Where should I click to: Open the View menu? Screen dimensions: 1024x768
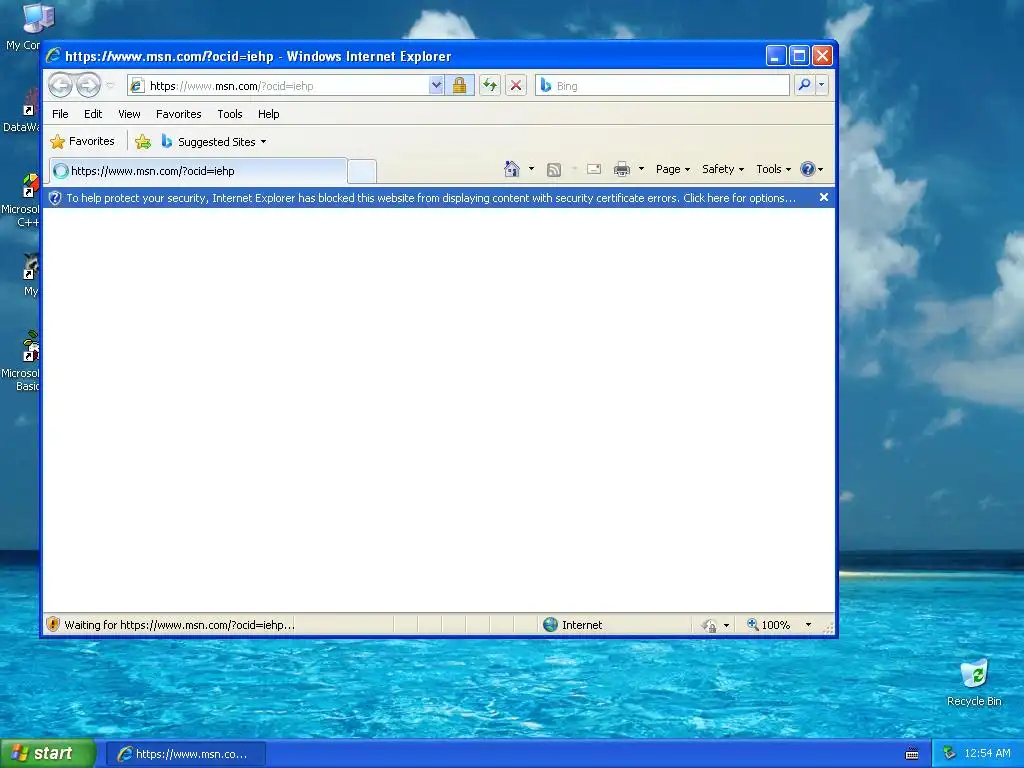(x=129, y=114)
